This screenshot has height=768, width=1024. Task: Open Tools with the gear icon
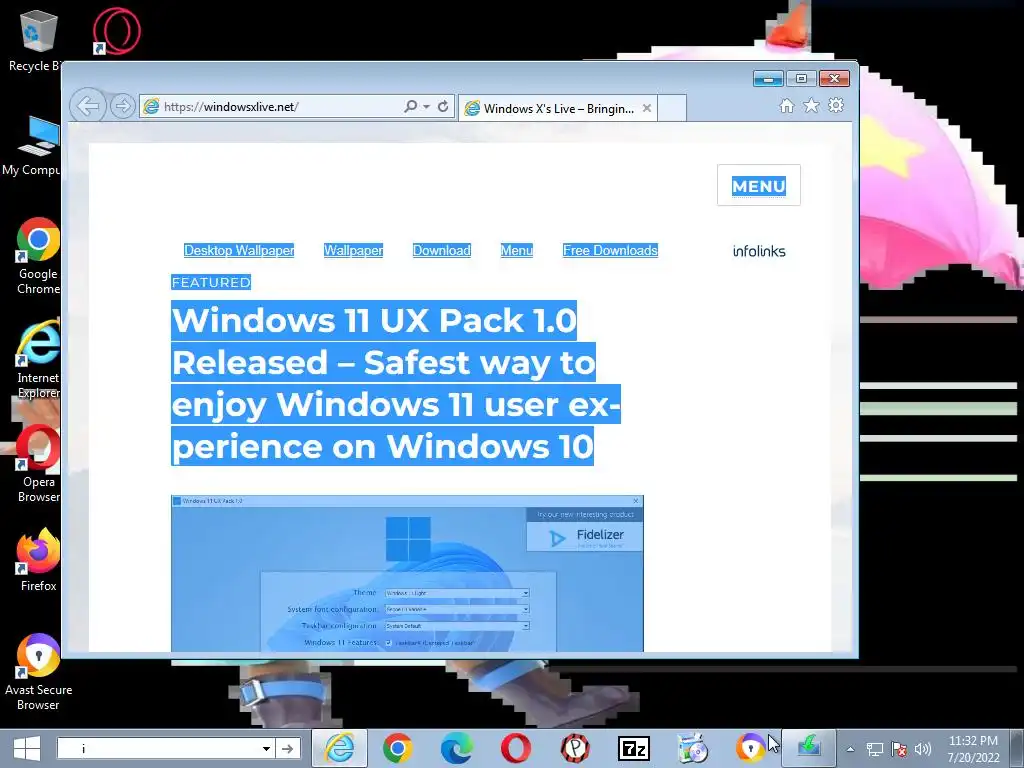(836, 105)
